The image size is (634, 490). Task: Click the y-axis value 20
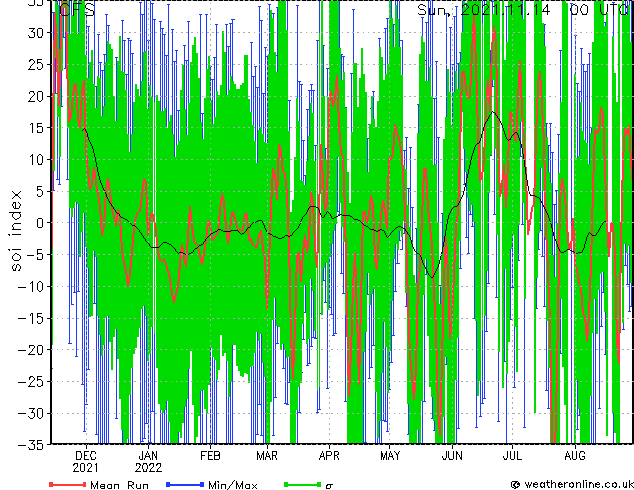pos(36,96)
